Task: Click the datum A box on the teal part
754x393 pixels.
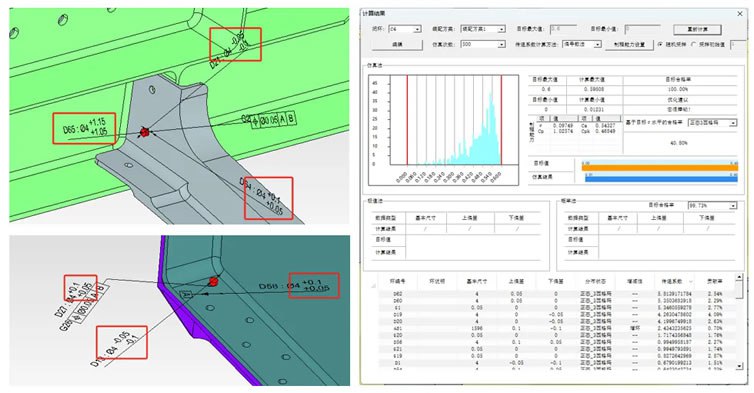Action: [x=186, y=294]
